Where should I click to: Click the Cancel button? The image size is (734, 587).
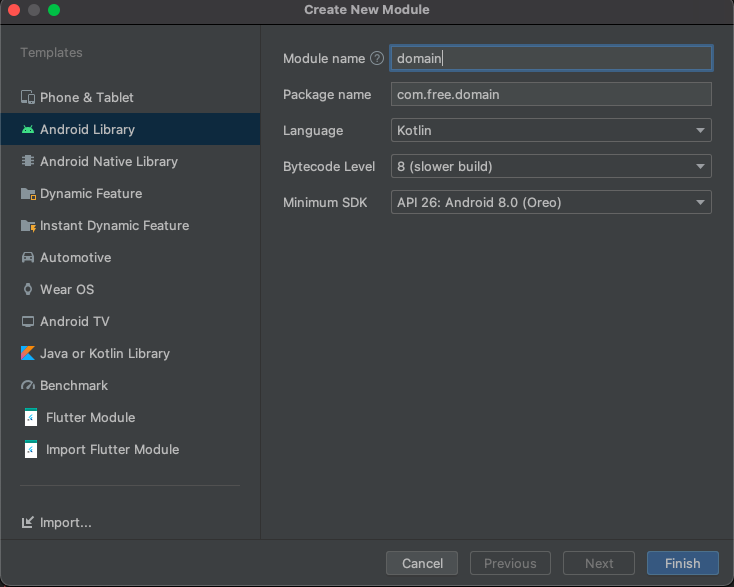(x=422, y=563)
